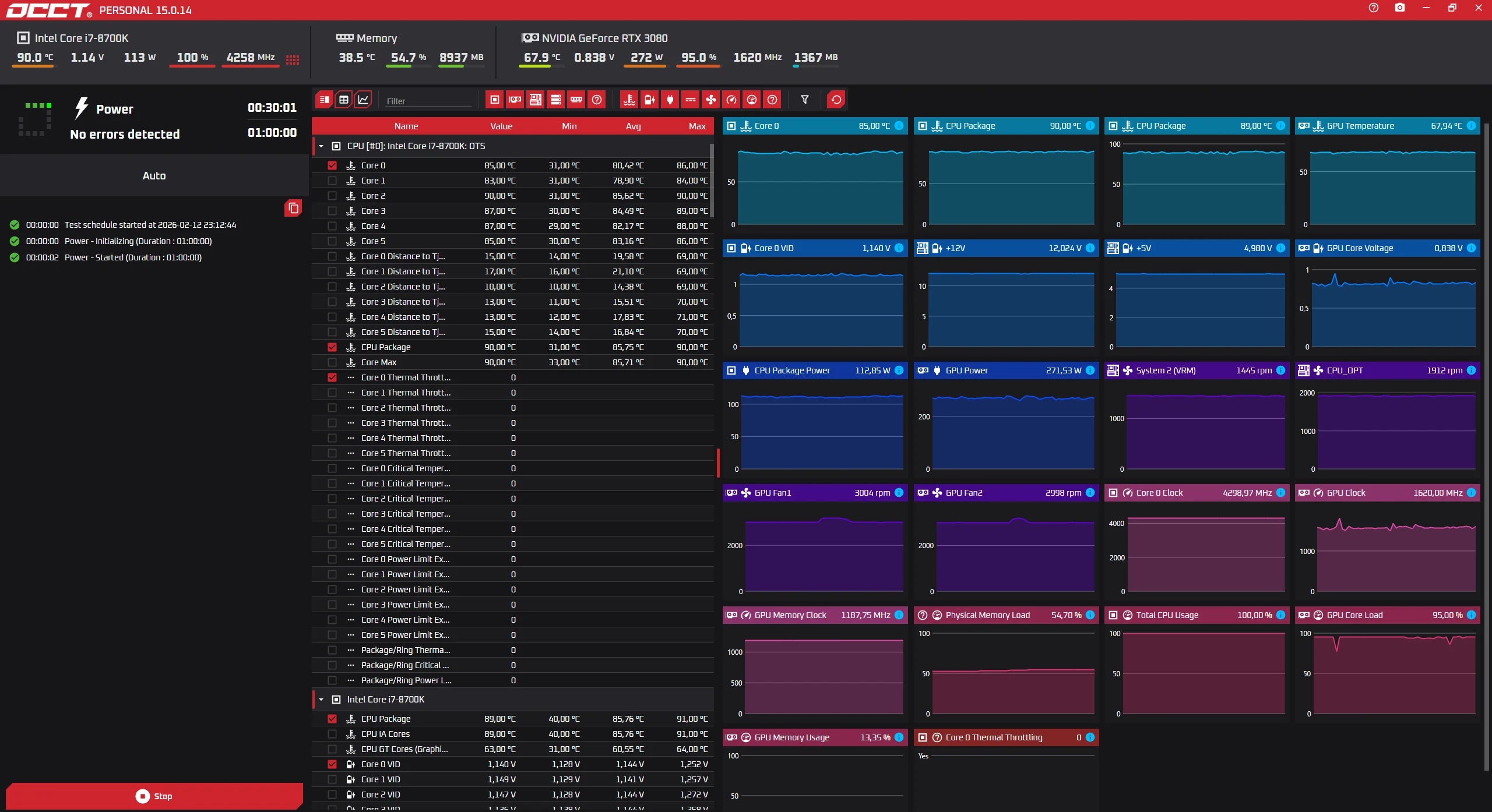
Task: Take a screenshot with the camera icon
Action: (1400, 8)
